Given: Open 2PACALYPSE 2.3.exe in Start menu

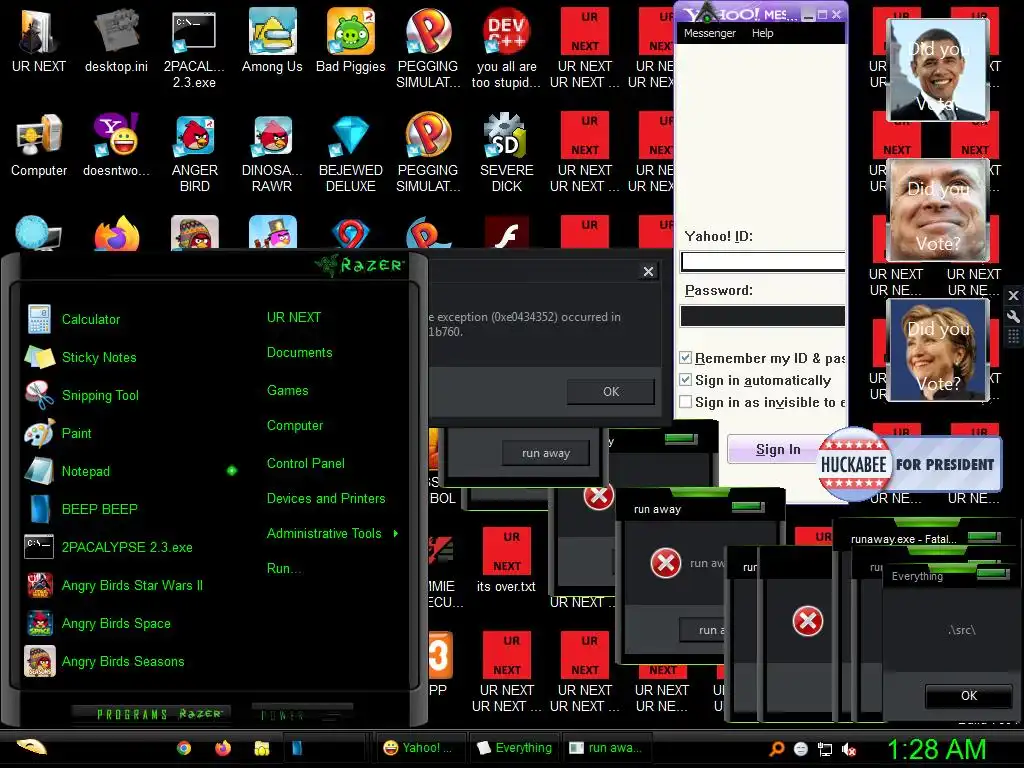Looking at the screenshot, I should coord(127,547).
